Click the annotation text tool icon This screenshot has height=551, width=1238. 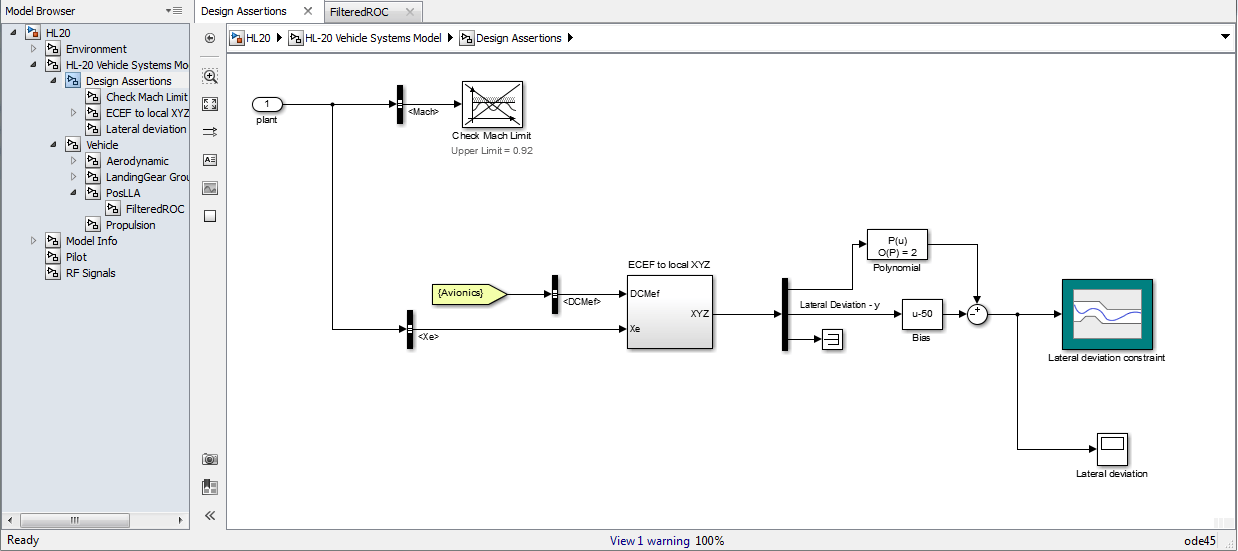210,160
